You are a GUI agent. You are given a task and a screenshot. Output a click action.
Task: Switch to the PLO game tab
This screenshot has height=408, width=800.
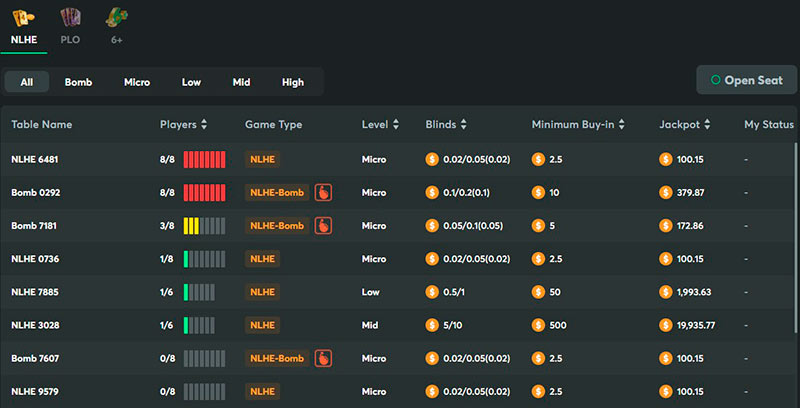69,17
